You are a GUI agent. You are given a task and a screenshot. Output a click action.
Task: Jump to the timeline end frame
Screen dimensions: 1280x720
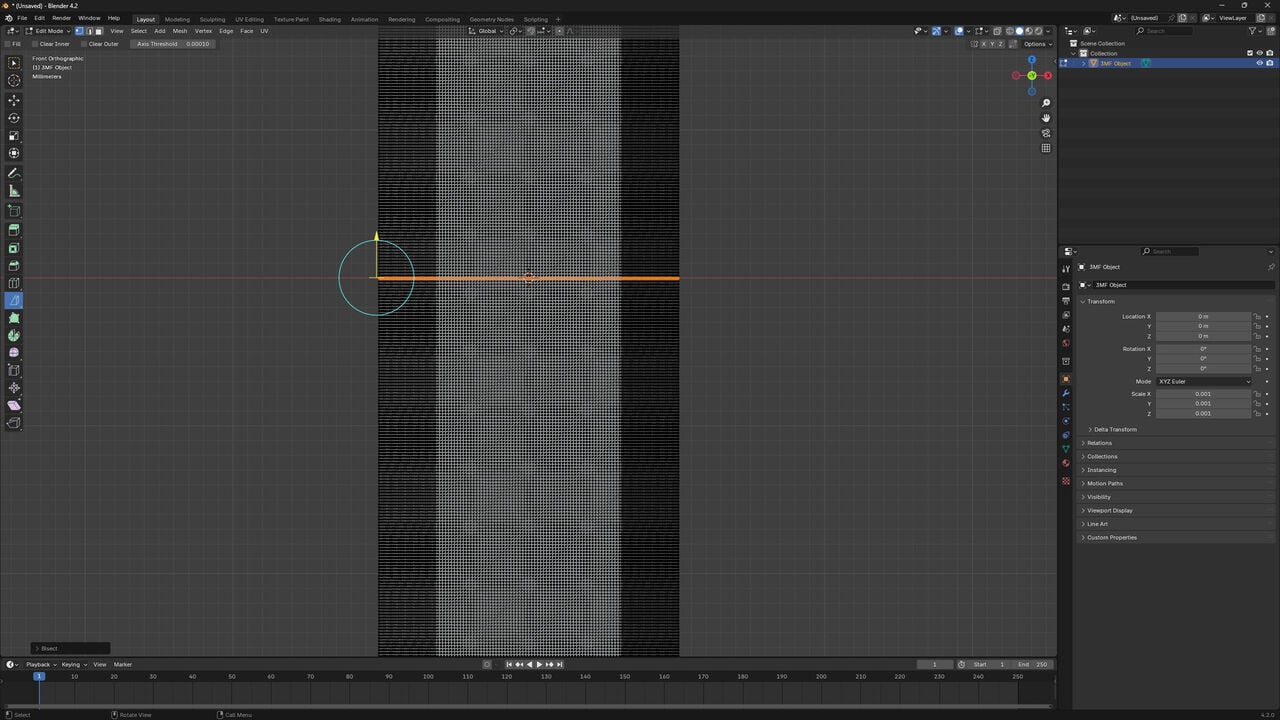point(559,664)
